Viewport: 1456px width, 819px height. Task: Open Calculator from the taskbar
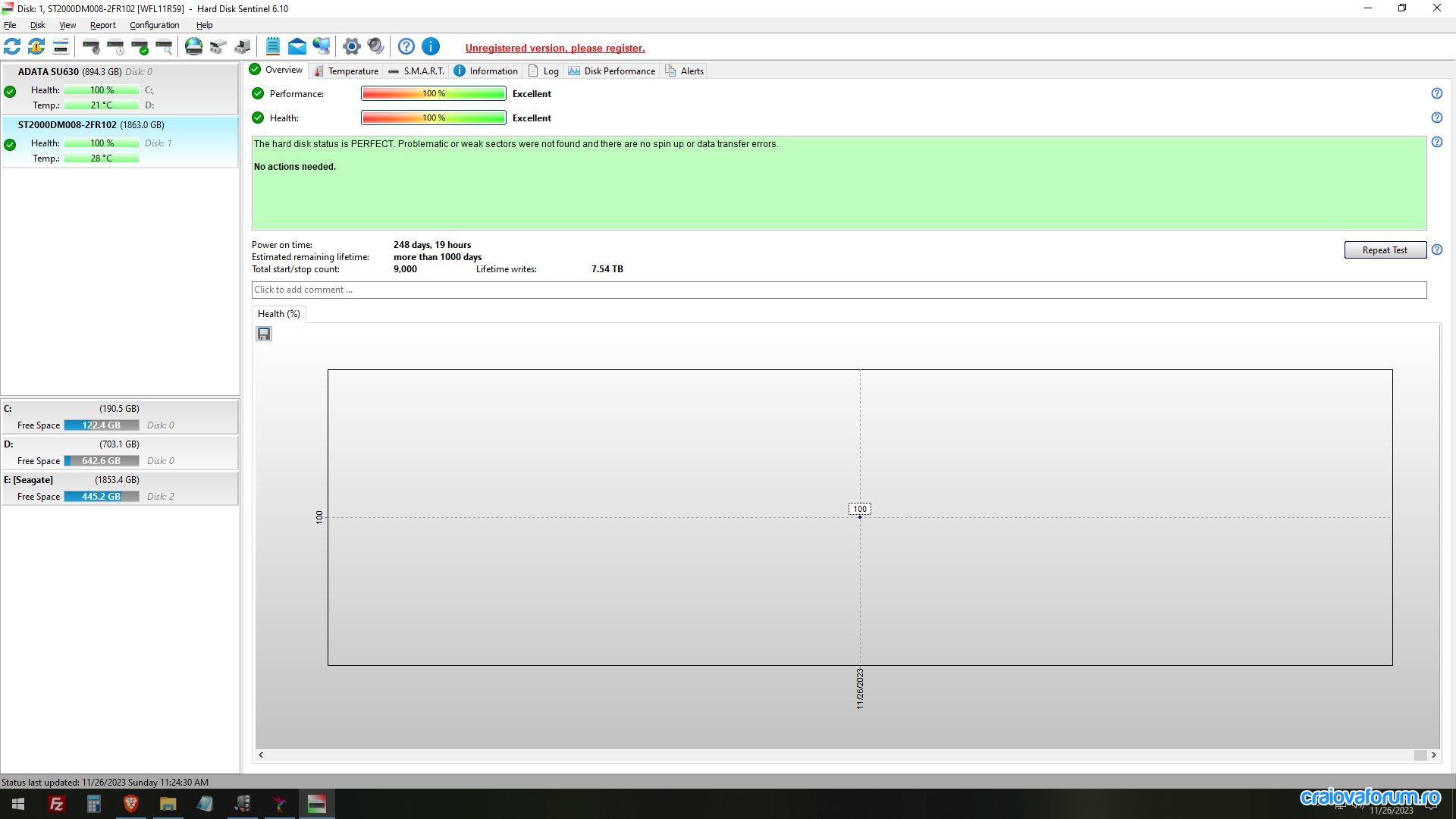coord(93,804)
